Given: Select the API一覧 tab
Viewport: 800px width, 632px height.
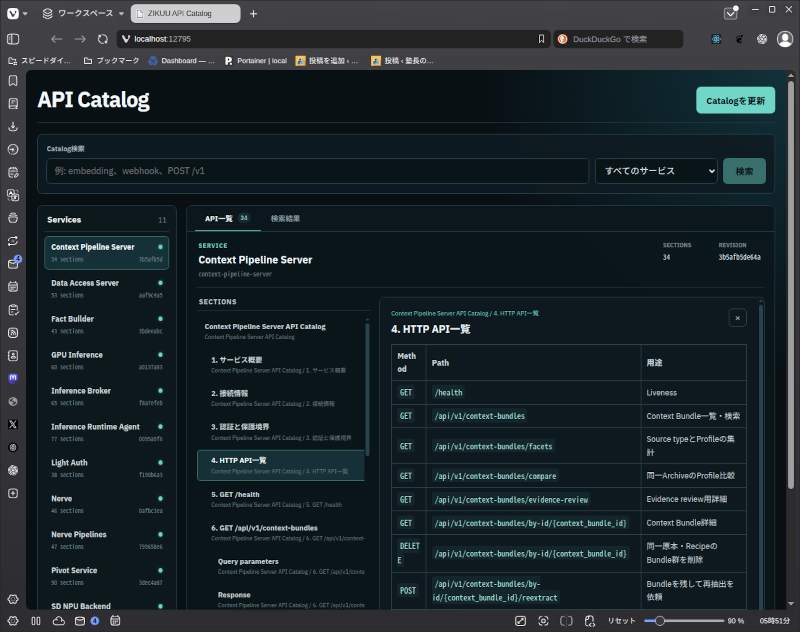Looking at the screenshot, I should (x=227, y=219).
